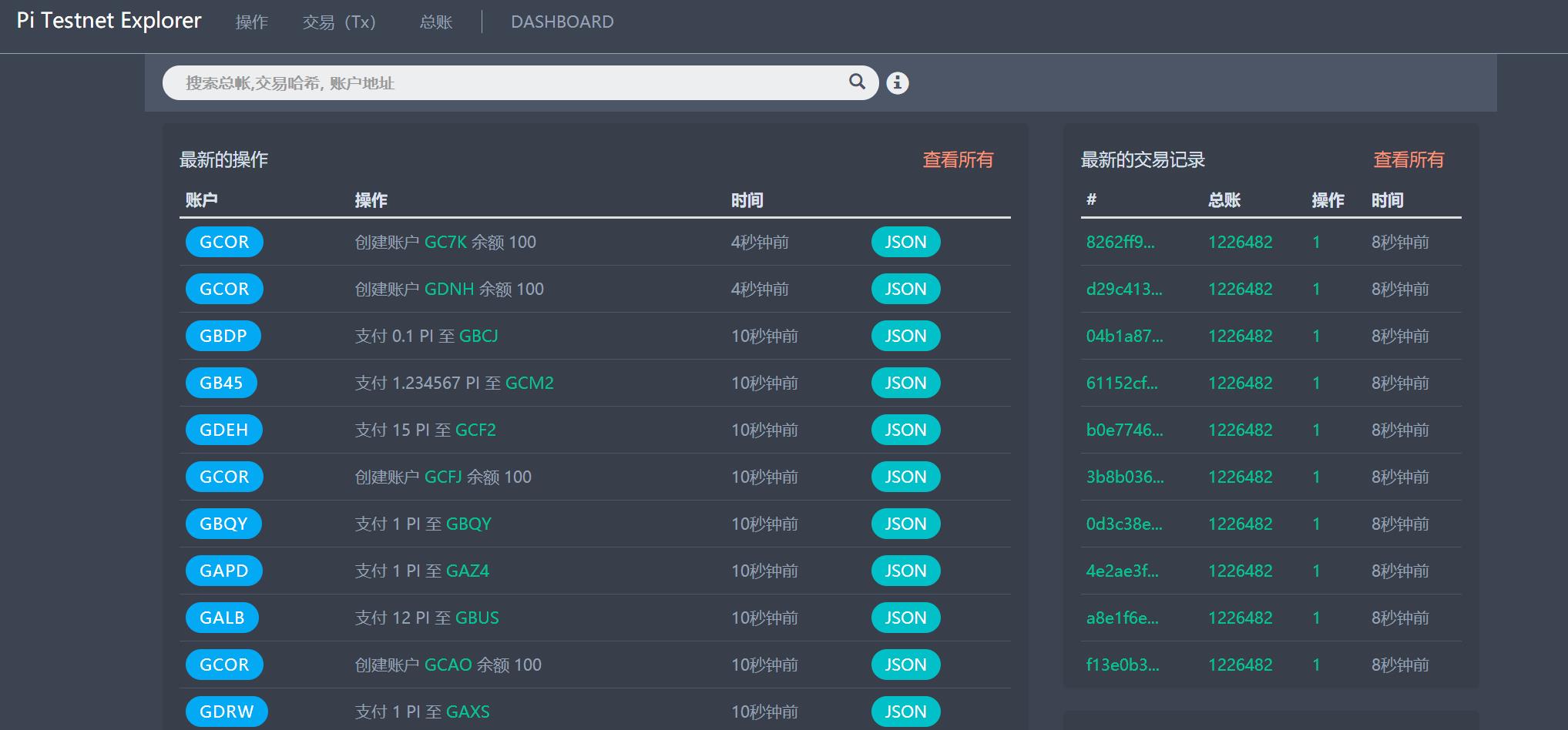This screenshot has width=1568, height=730.
Task: Open the 总账 menu item
Action: click(x=436, y=22)
